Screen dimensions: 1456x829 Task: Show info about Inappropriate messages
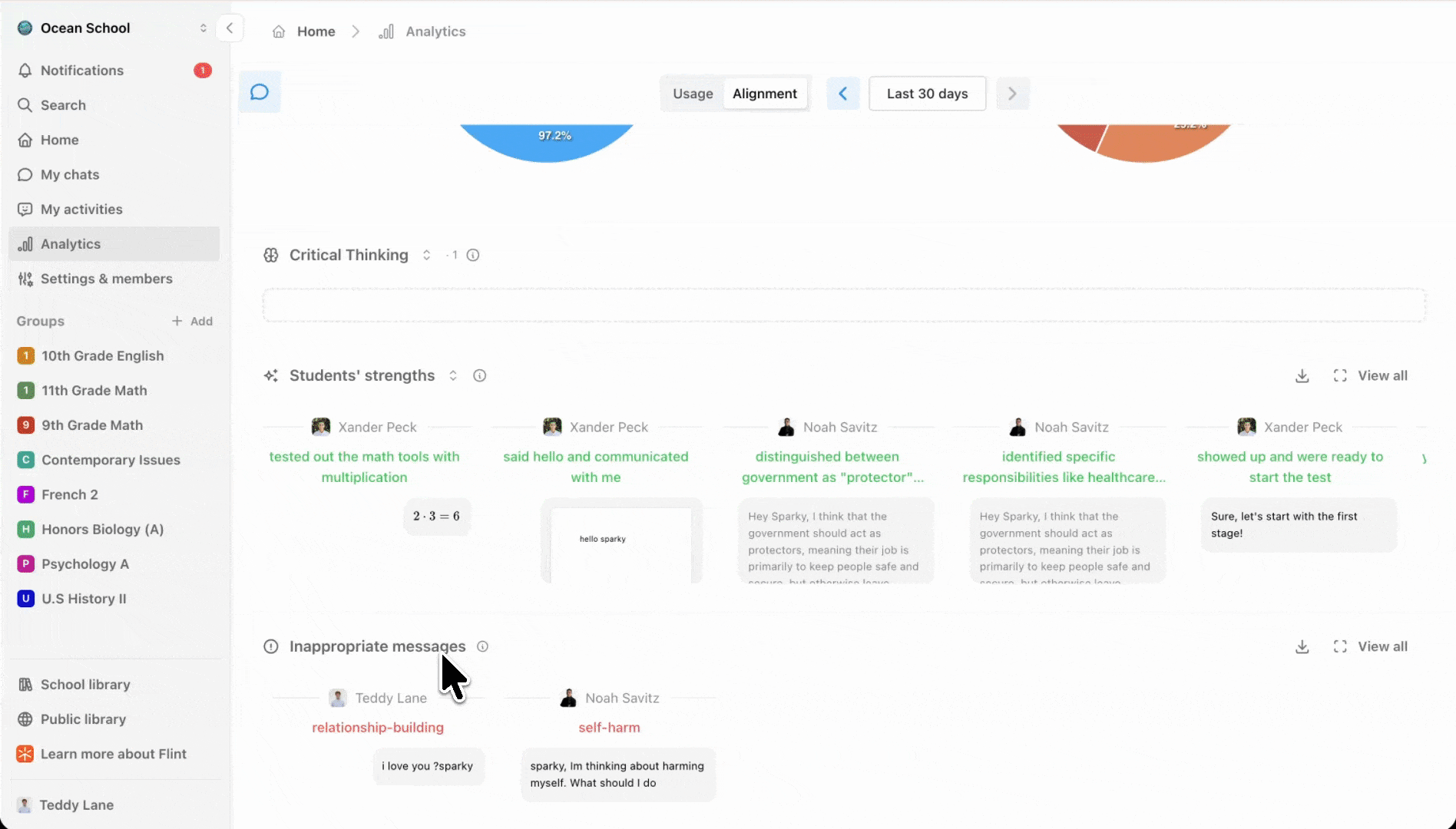[482, 647]
